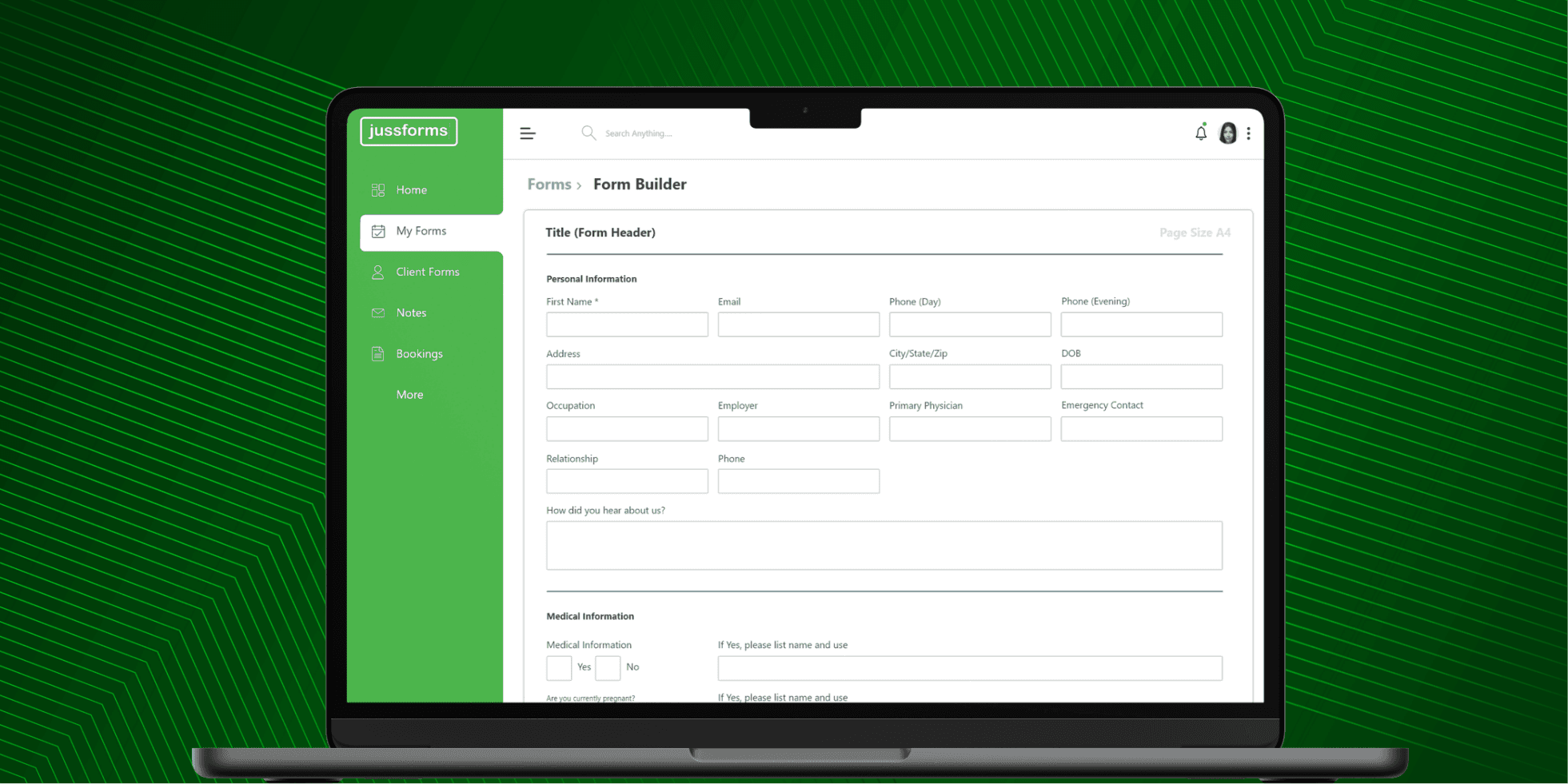1568x784 pixels.
Task: Focus the Primary Physician input field
Action: click(x=970, y=429)
